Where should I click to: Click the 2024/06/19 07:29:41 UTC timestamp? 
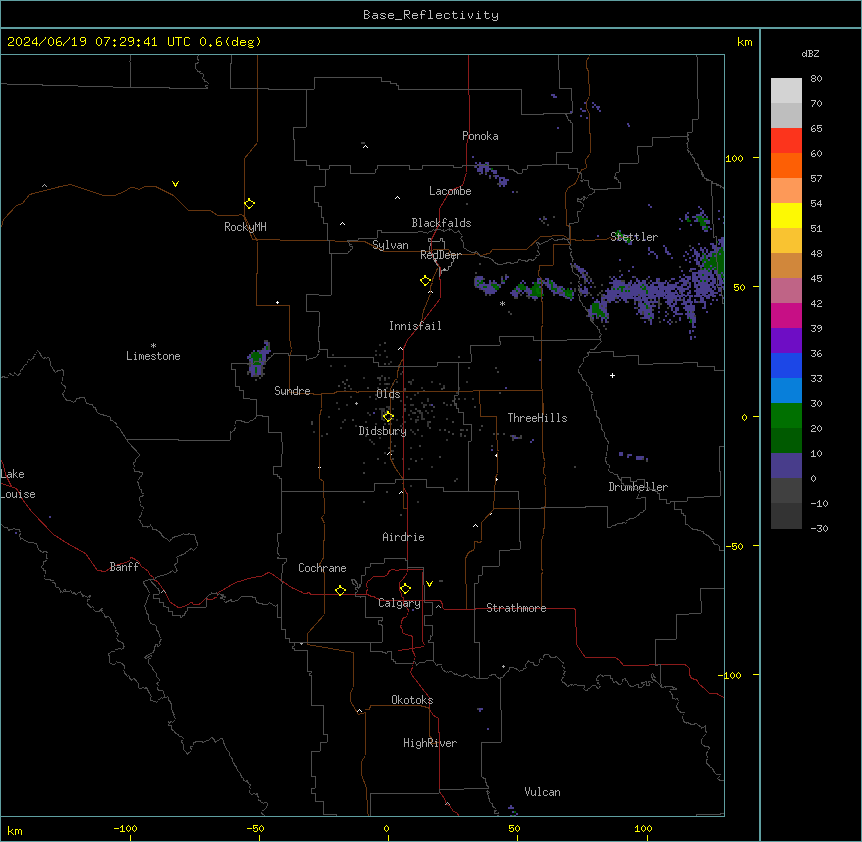[x=98, y=42]
